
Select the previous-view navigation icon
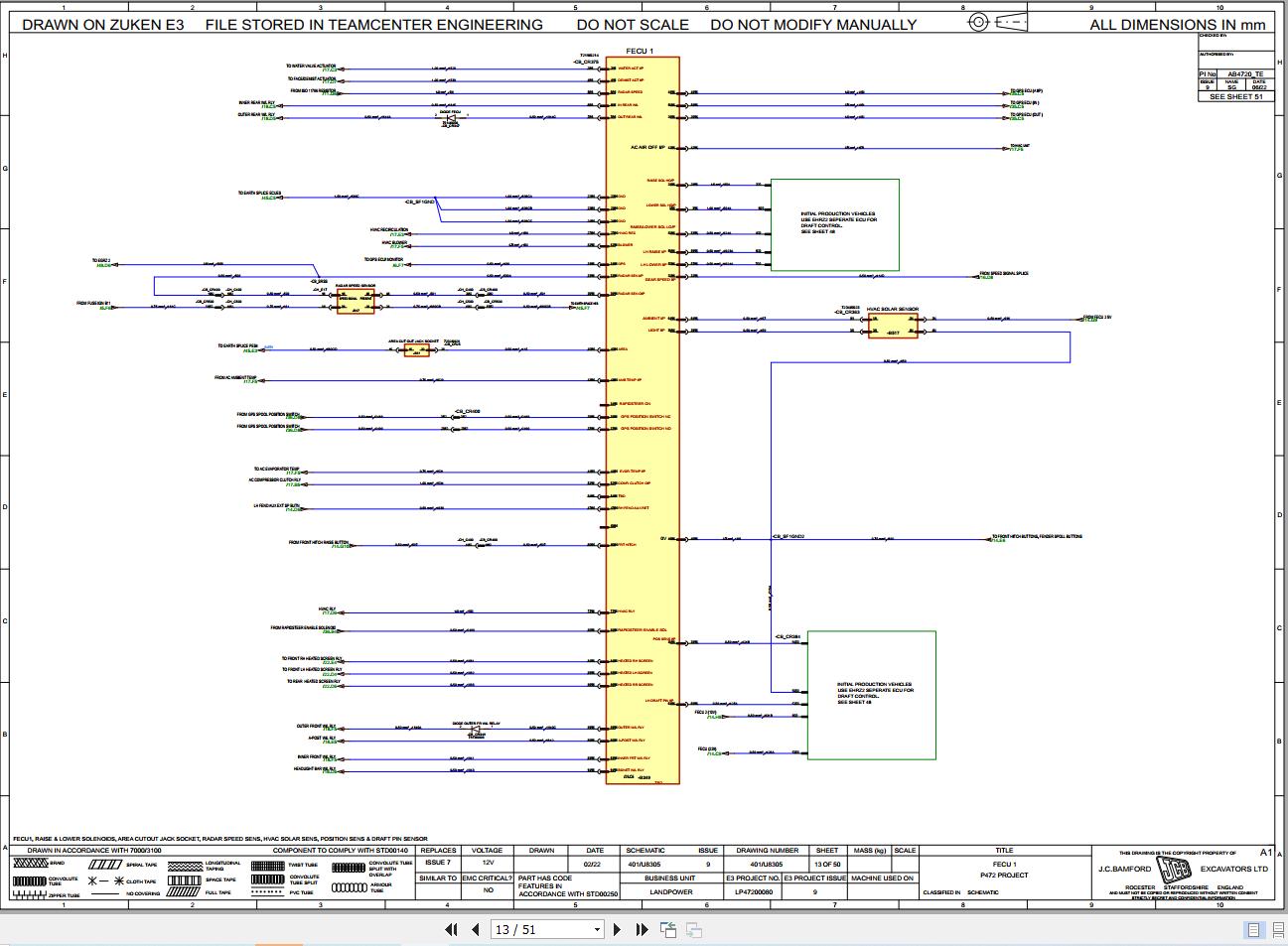tap(668, 929)
